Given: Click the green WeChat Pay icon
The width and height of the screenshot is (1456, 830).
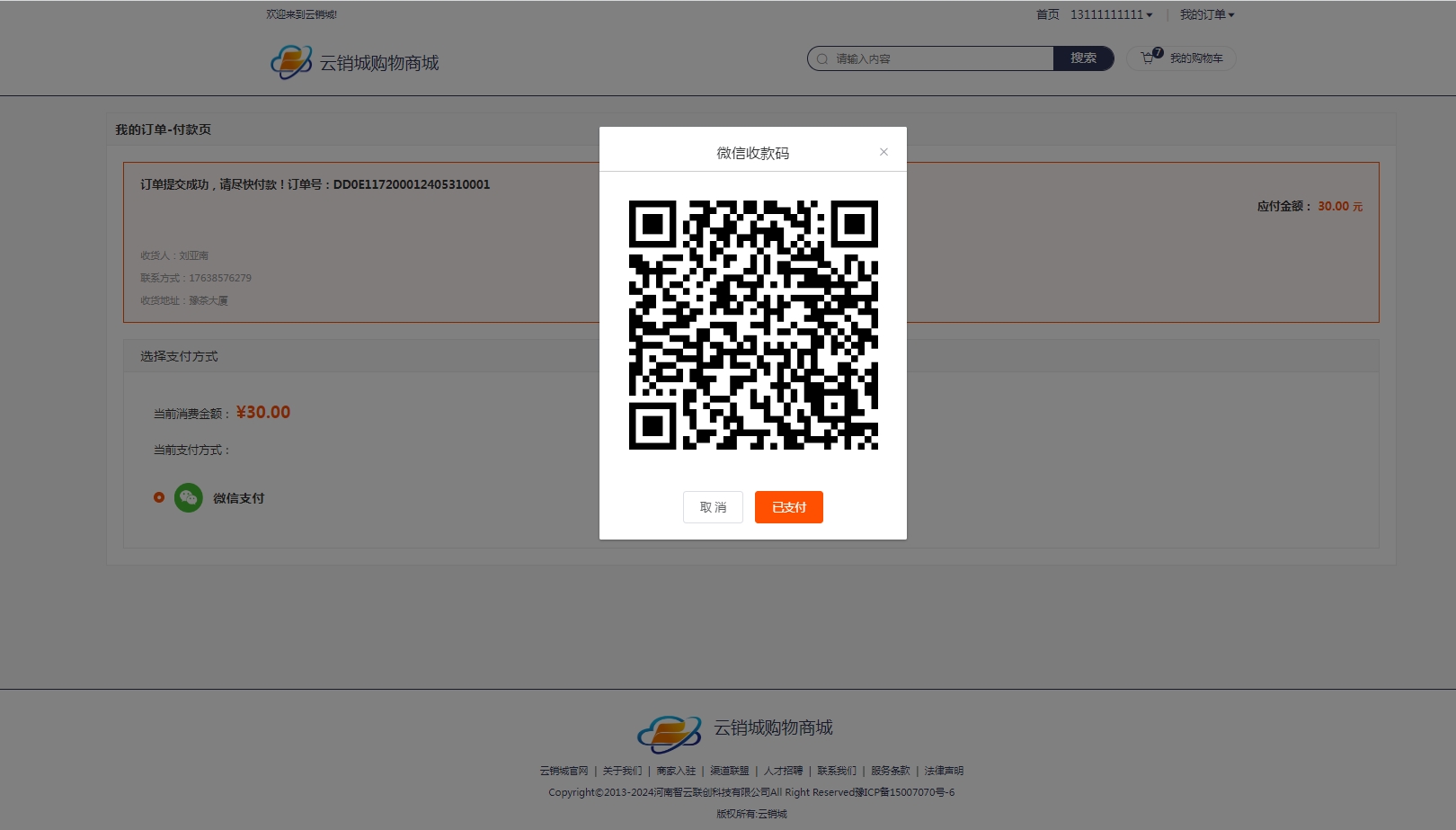Looking at the screenshot, I should pyautogui.click(x=188, y=498).
